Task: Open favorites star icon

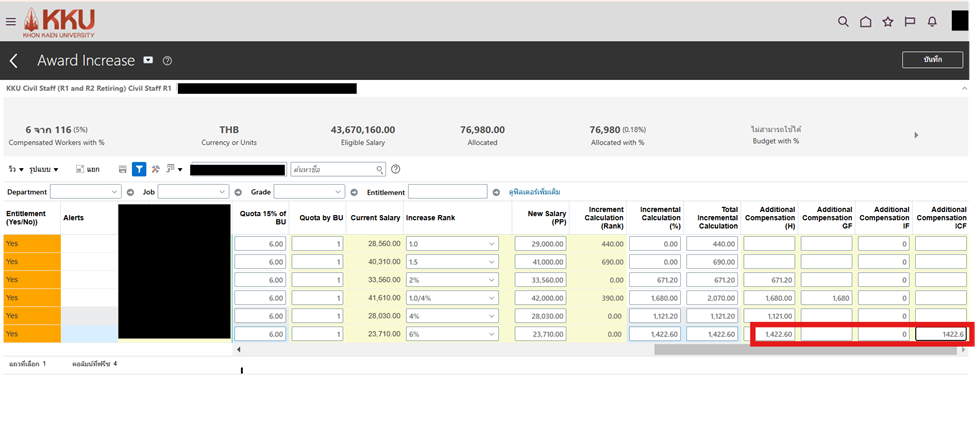Action: (x=888, y=22)
